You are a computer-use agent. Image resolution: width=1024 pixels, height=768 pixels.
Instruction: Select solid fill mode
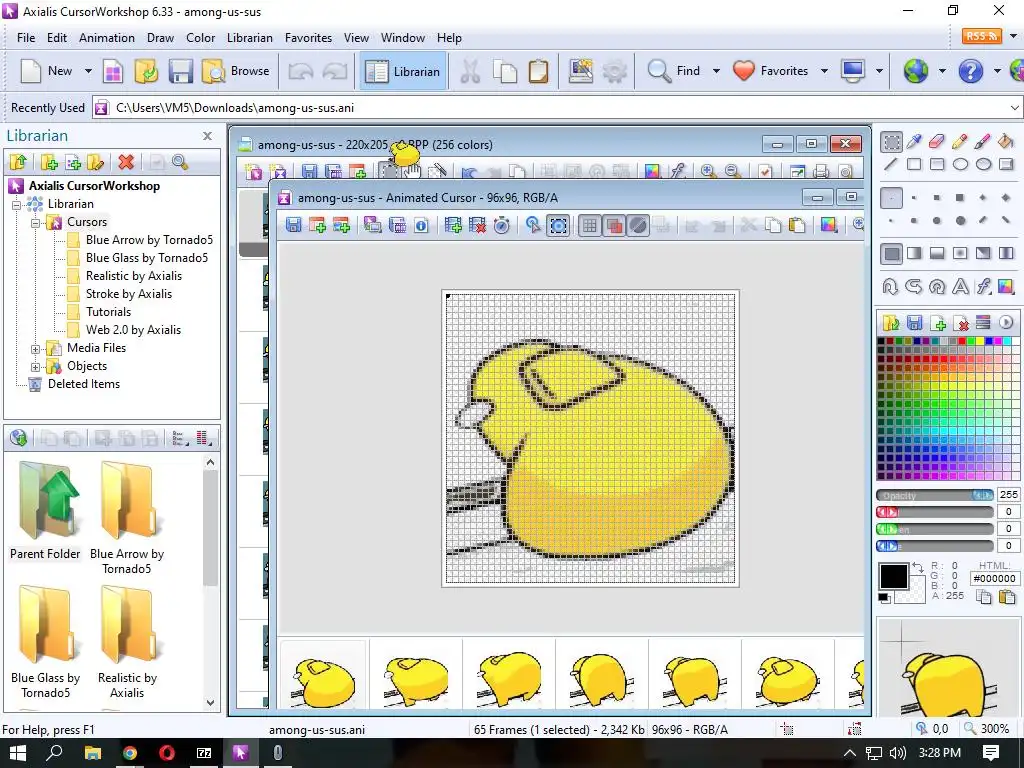click(891, 253)
